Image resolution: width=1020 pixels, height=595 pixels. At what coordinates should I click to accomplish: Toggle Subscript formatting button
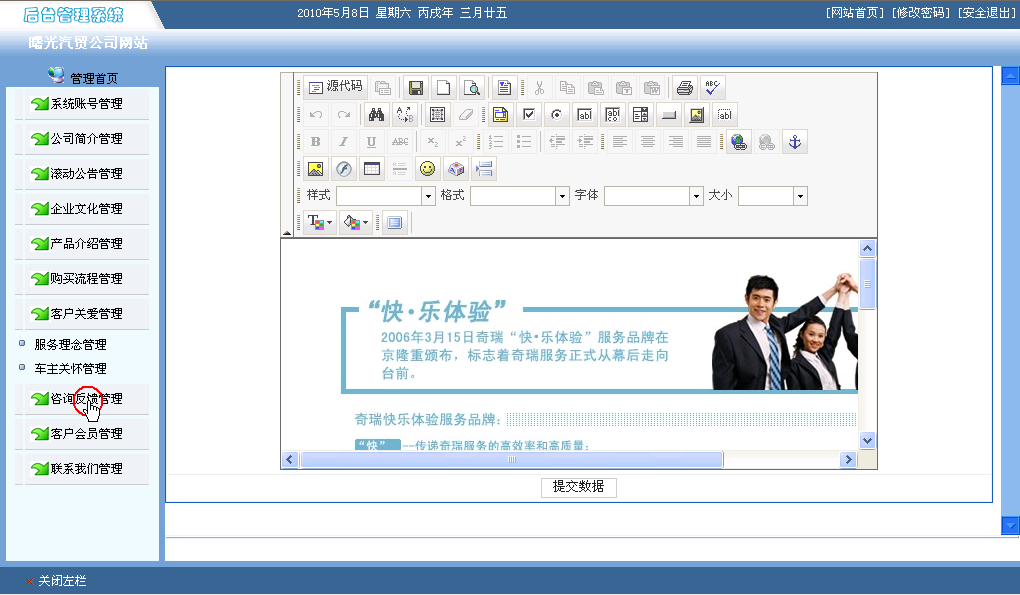[432, 142]
